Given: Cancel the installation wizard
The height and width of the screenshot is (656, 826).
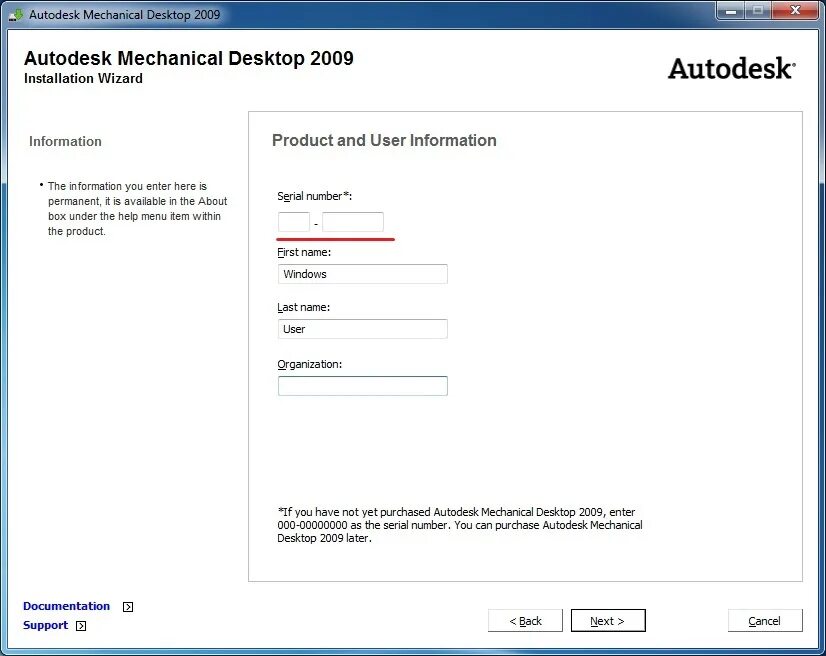Looking at the screenshot, I should (x=765, y=621).
